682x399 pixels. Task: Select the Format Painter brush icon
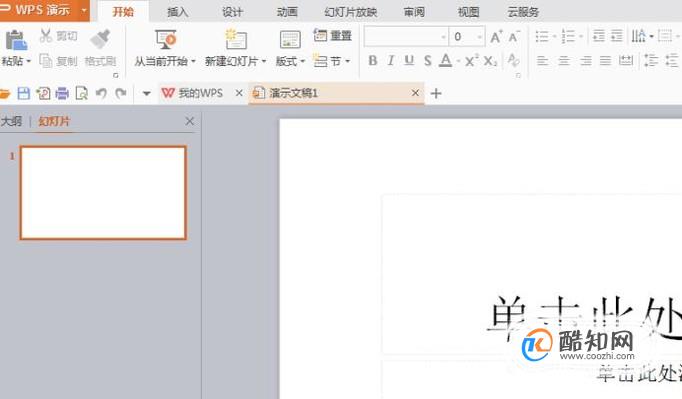point(100,39)
